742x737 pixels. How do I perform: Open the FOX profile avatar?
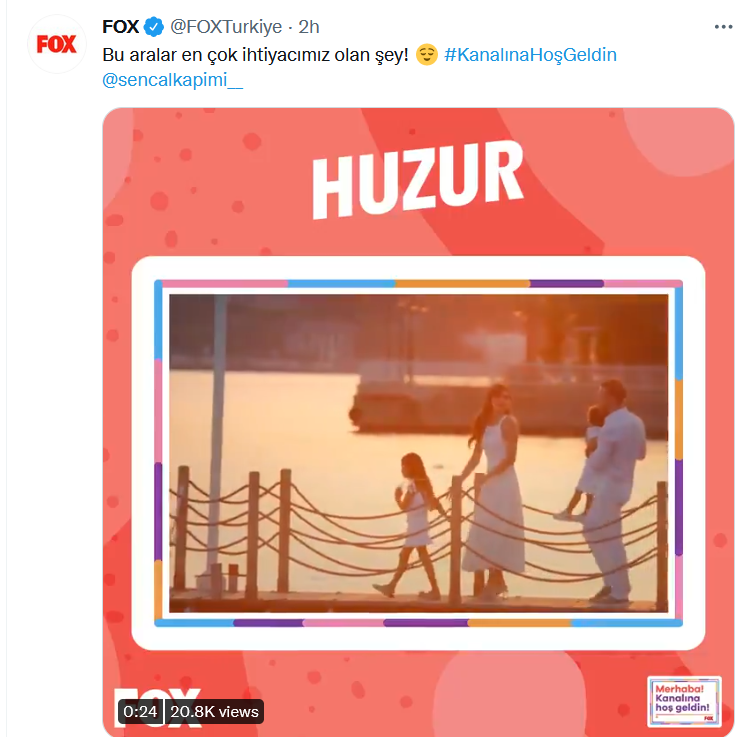tap(56, 44)
